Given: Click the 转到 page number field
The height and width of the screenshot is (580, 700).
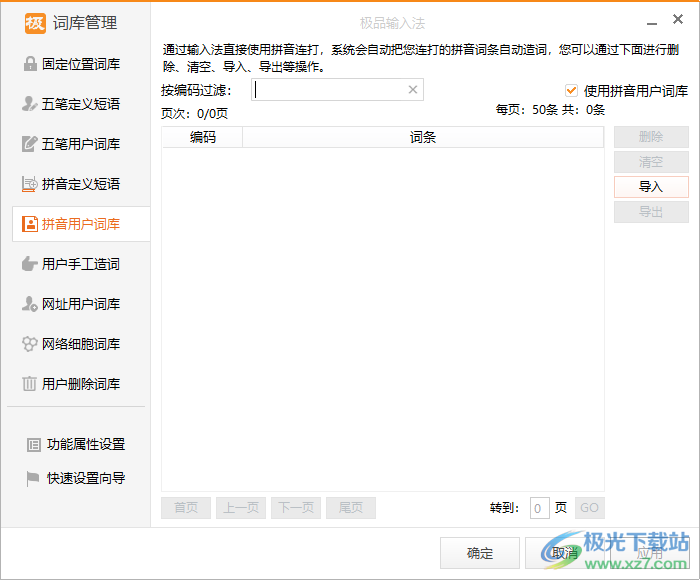Looking at the screenshot, I should (x=540, y=508).
